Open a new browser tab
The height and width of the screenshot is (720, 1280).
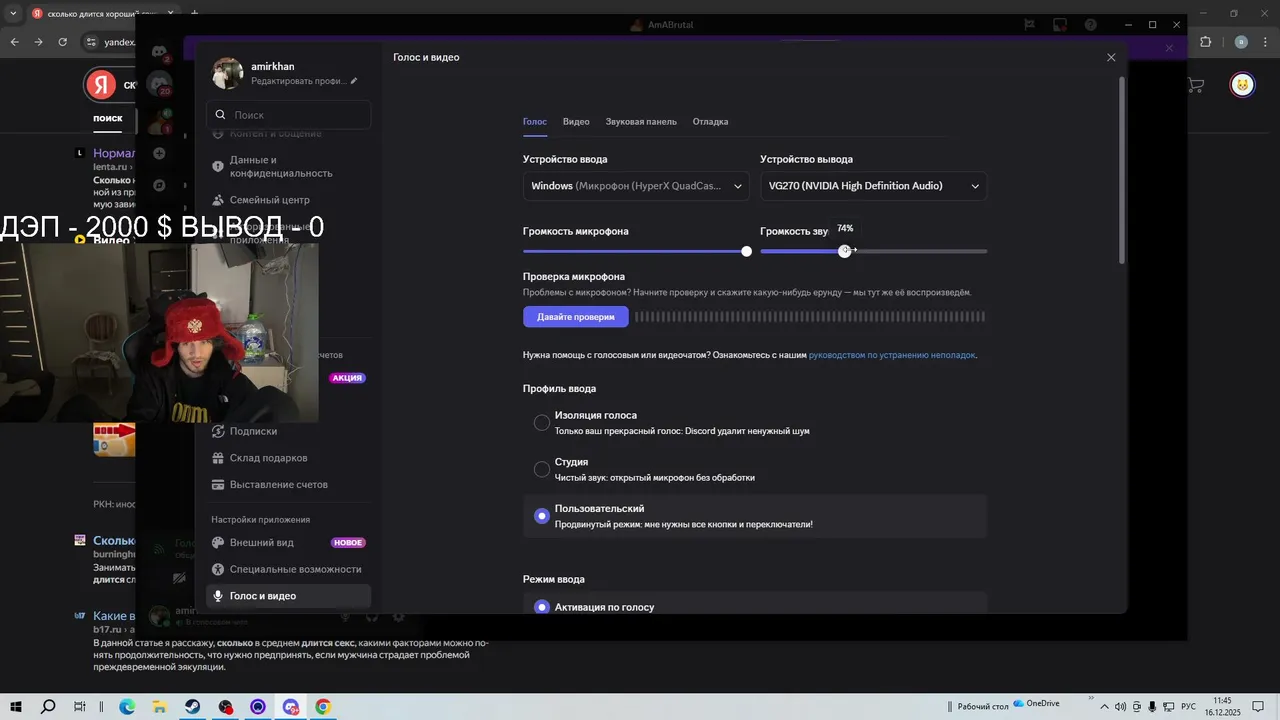(194, 14)
